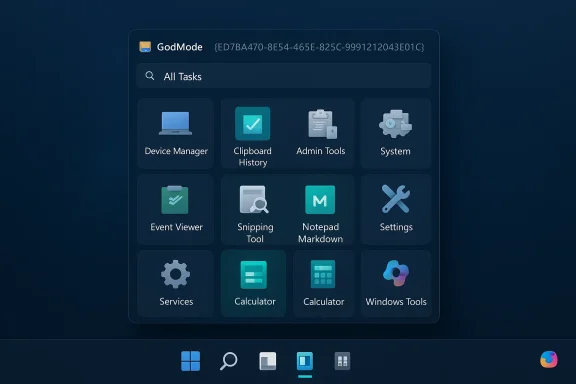Open the Windows Start button

tap(191, 361)
